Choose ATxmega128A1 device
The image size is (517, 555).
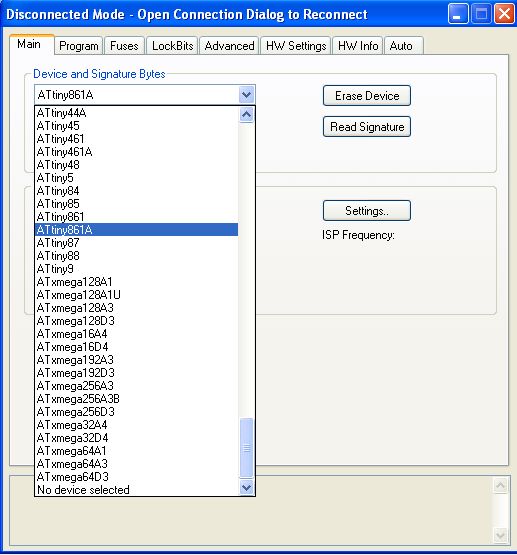click(137, 282)
